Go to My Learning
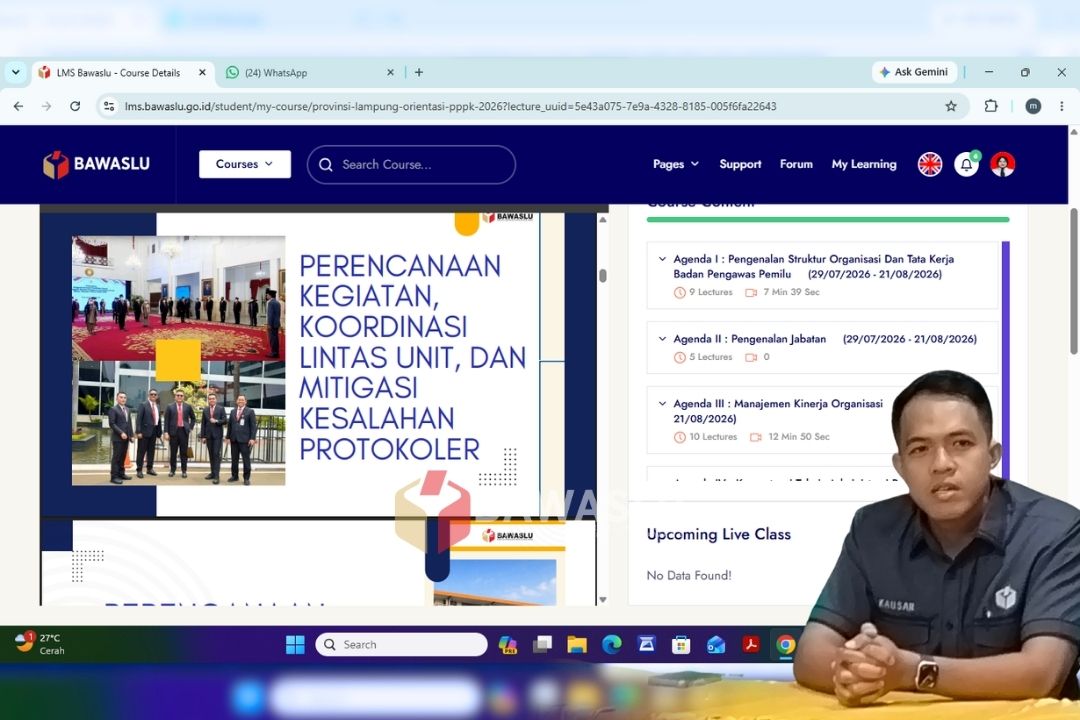The width and height of the screenshot is (1080, 720). point(864,164)
